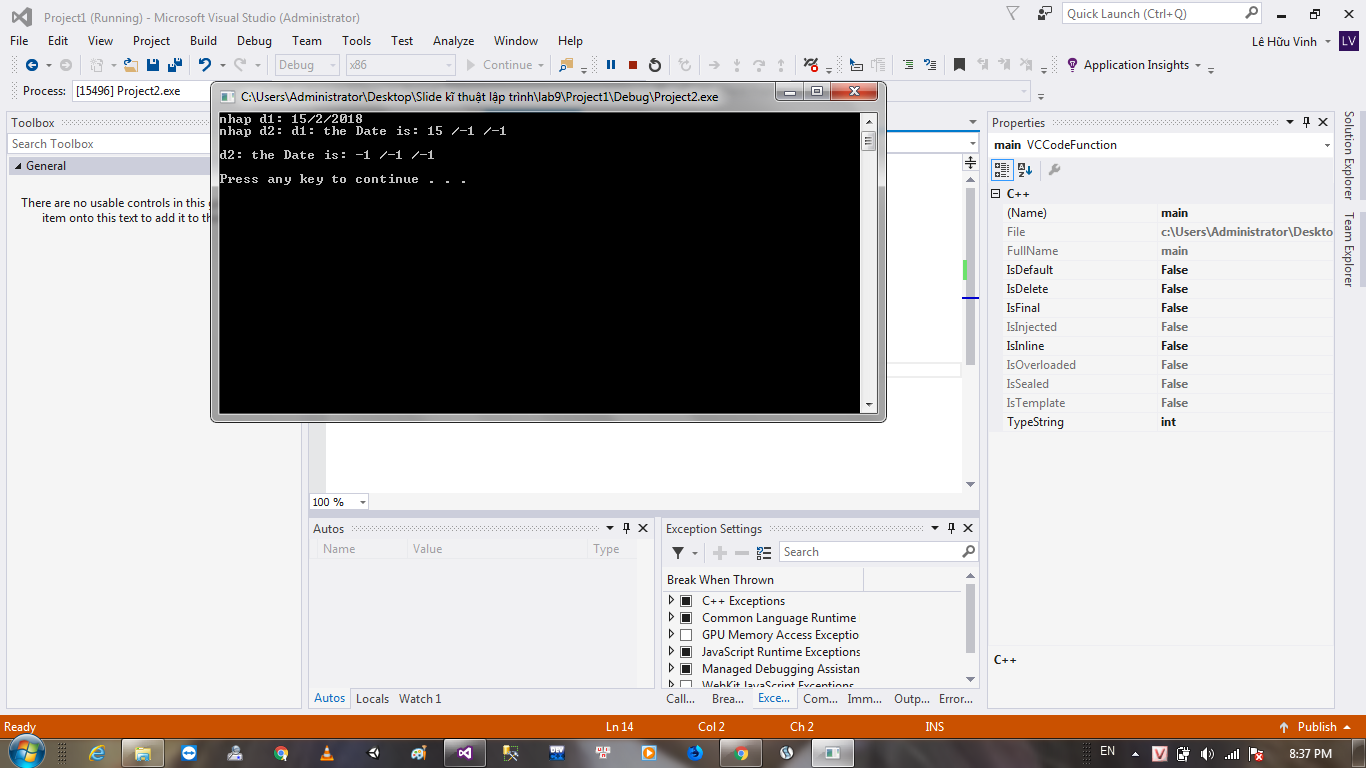
Task: Toggle the JavaScript Runtime Exceptions checkbox
Action: pyautogui.click(x=686, y=652)
